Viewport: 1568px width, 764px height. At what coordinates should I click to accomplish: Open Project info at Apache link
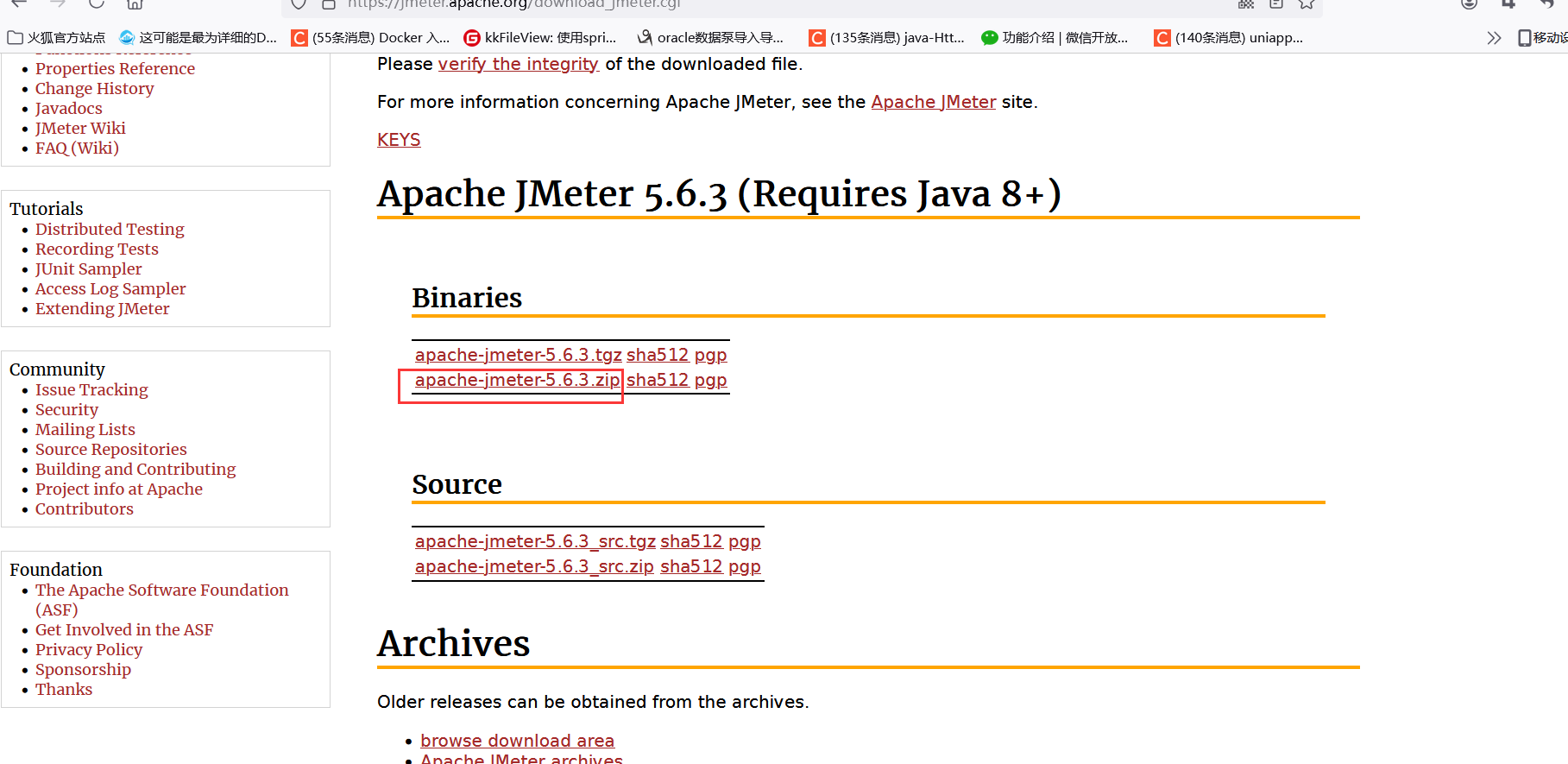pos(119,489)
